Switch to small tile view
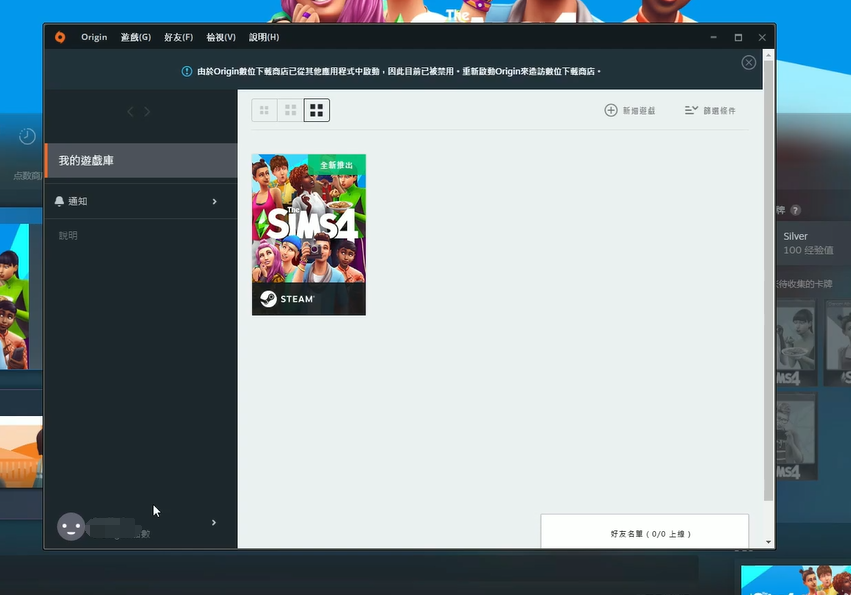This screenshot has height=595, width=851. [264, 110]
